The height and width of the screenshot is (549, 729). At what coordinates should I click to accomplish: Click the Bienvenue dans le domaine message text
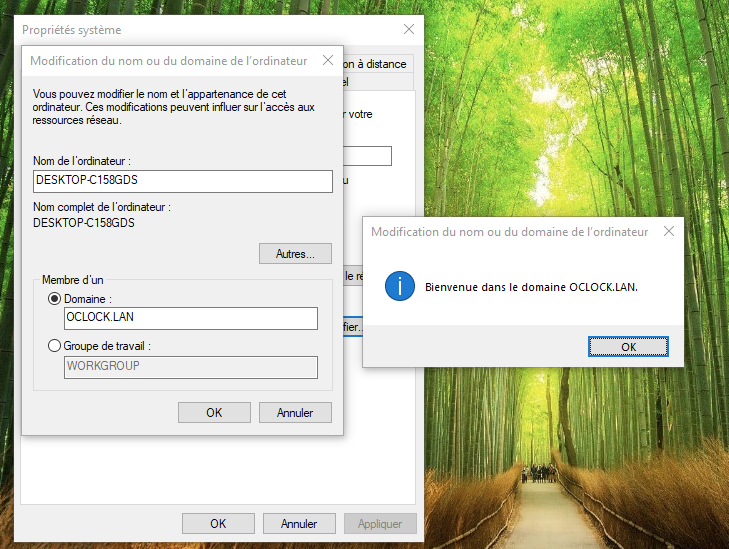point(531,287)
